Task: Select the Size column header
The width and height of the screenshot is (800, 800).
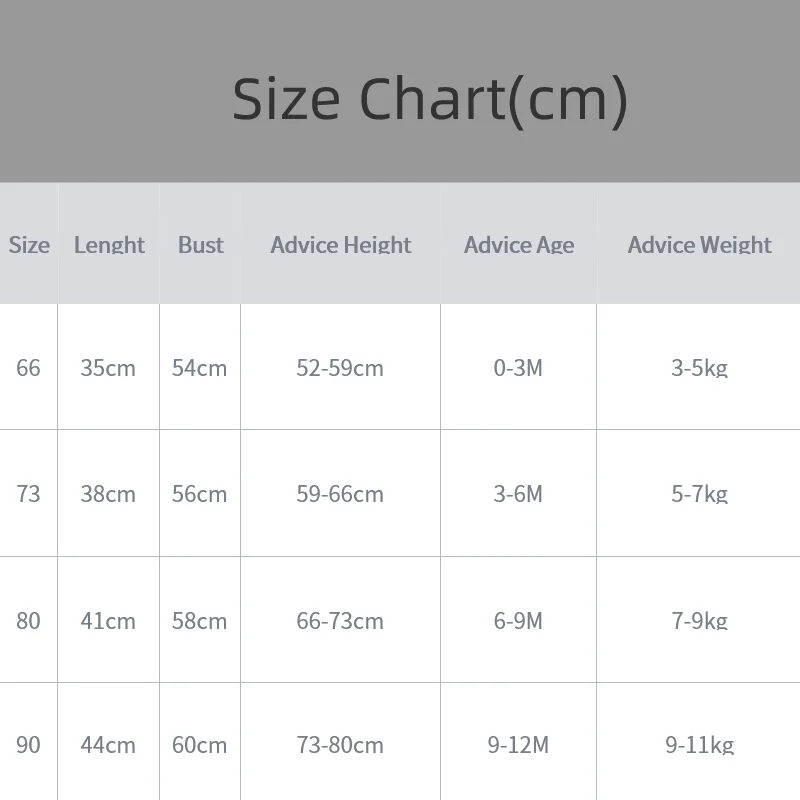Action: click(29, 244)
